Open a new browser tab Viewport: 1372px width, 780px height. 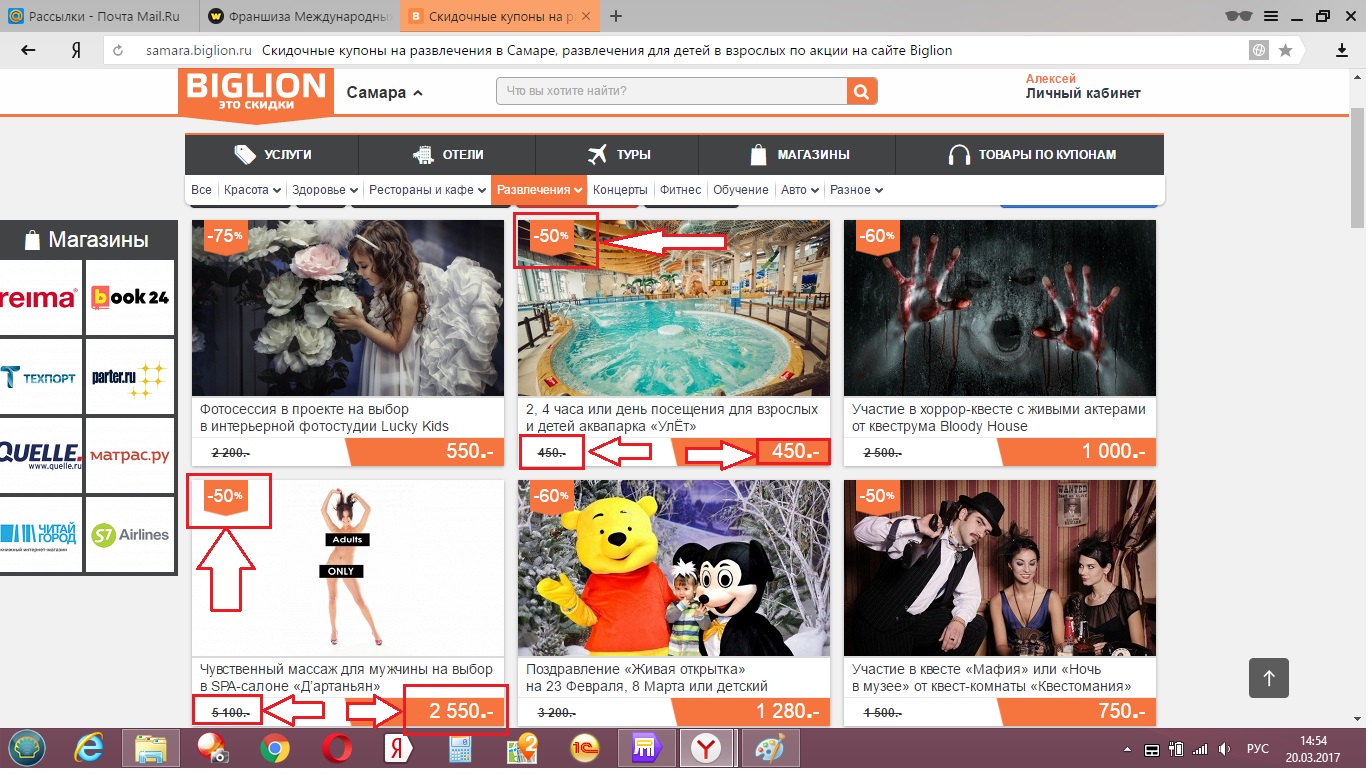coord(616,16)
